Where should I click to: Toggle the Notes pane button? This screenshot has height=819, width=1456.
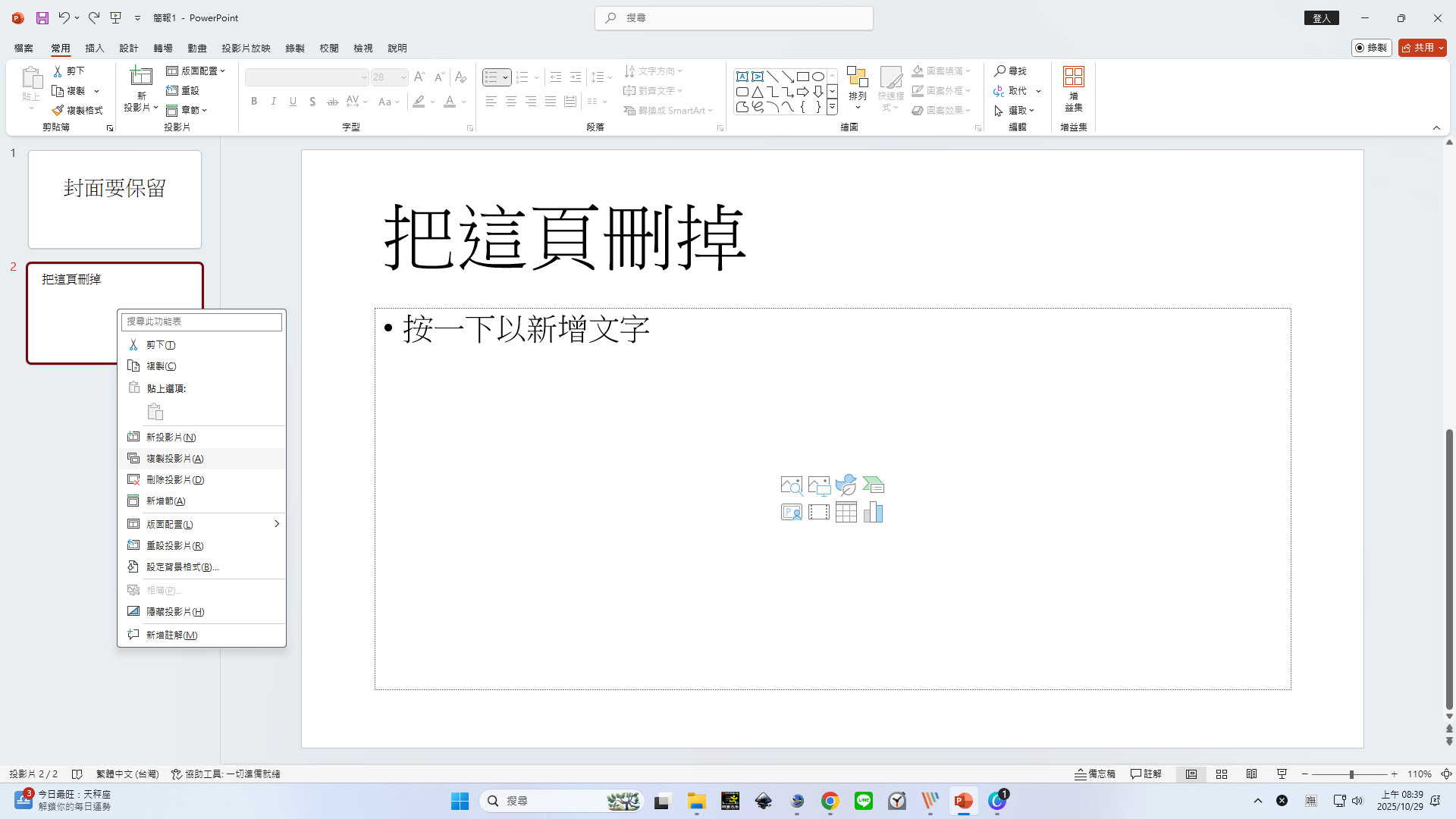click(1095, 774)
